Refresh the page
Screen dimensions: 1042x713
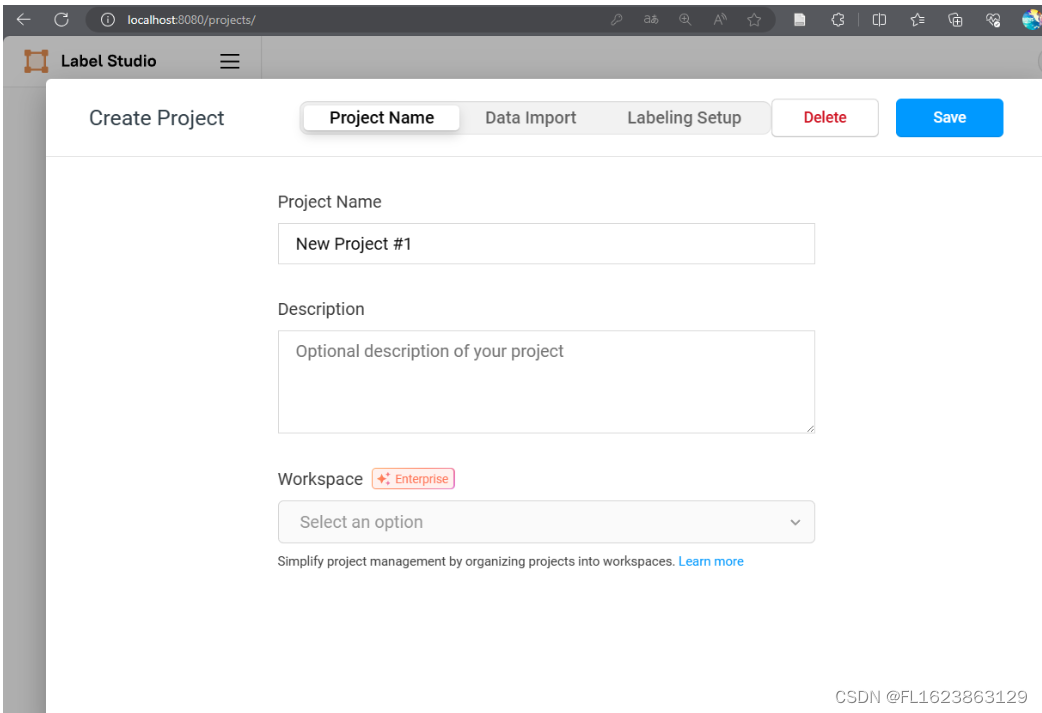pyautogui.click(x=61, y=19)
